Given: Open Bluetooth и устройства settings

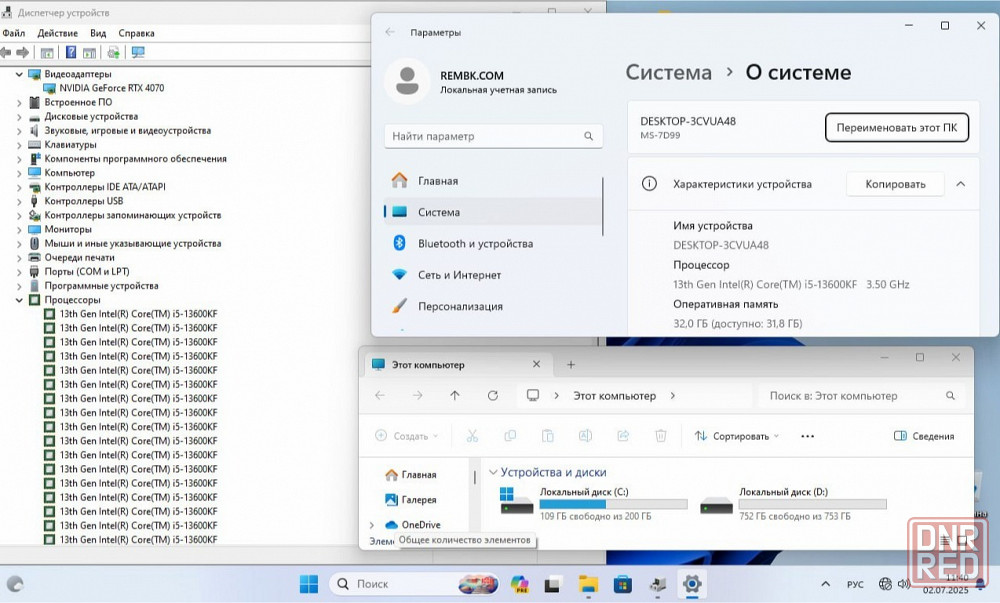Looking at the screenshot, I should tap(475, 243).
